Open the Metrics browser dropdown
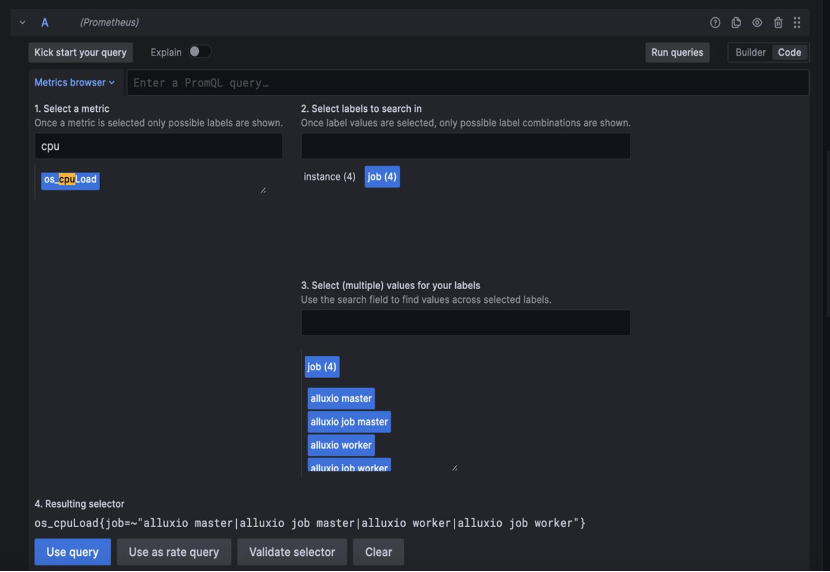 74,83
